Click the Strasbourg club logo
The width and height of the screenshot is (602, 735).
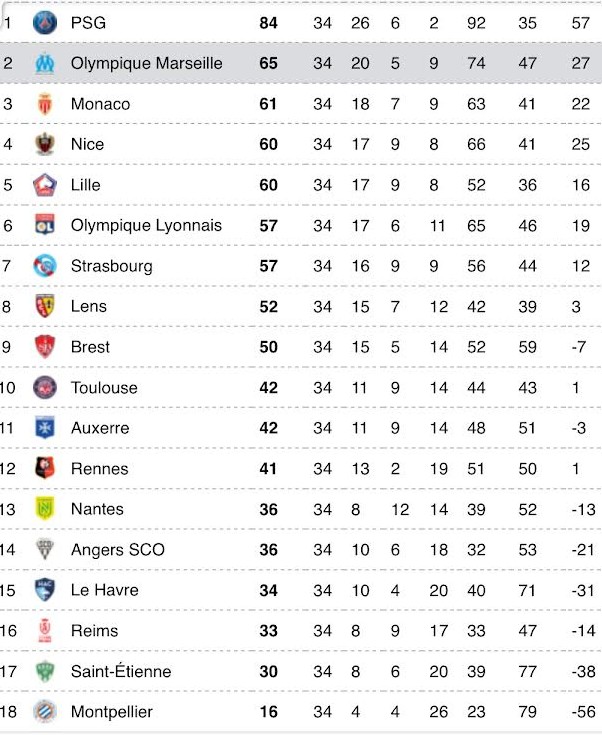click(45, 266)
